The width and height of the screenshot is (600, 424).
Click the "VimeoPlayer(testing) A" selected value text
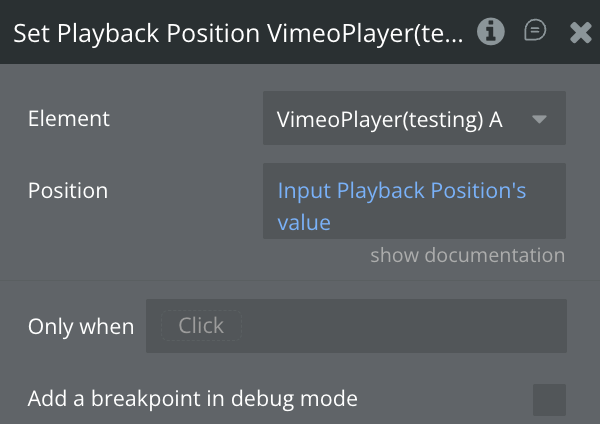point(389,119)
